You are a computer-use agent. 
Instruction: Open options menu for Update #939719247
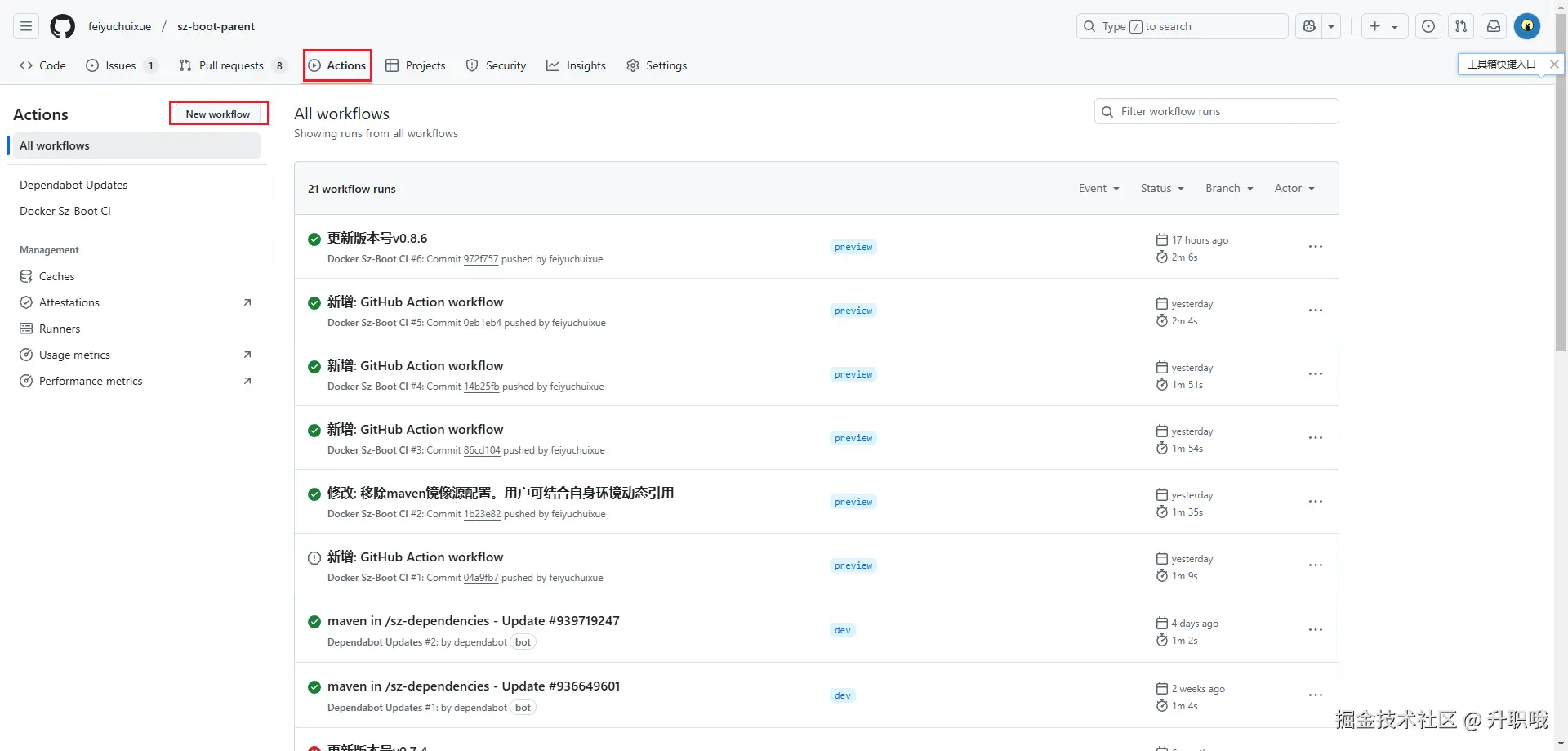1315,630
